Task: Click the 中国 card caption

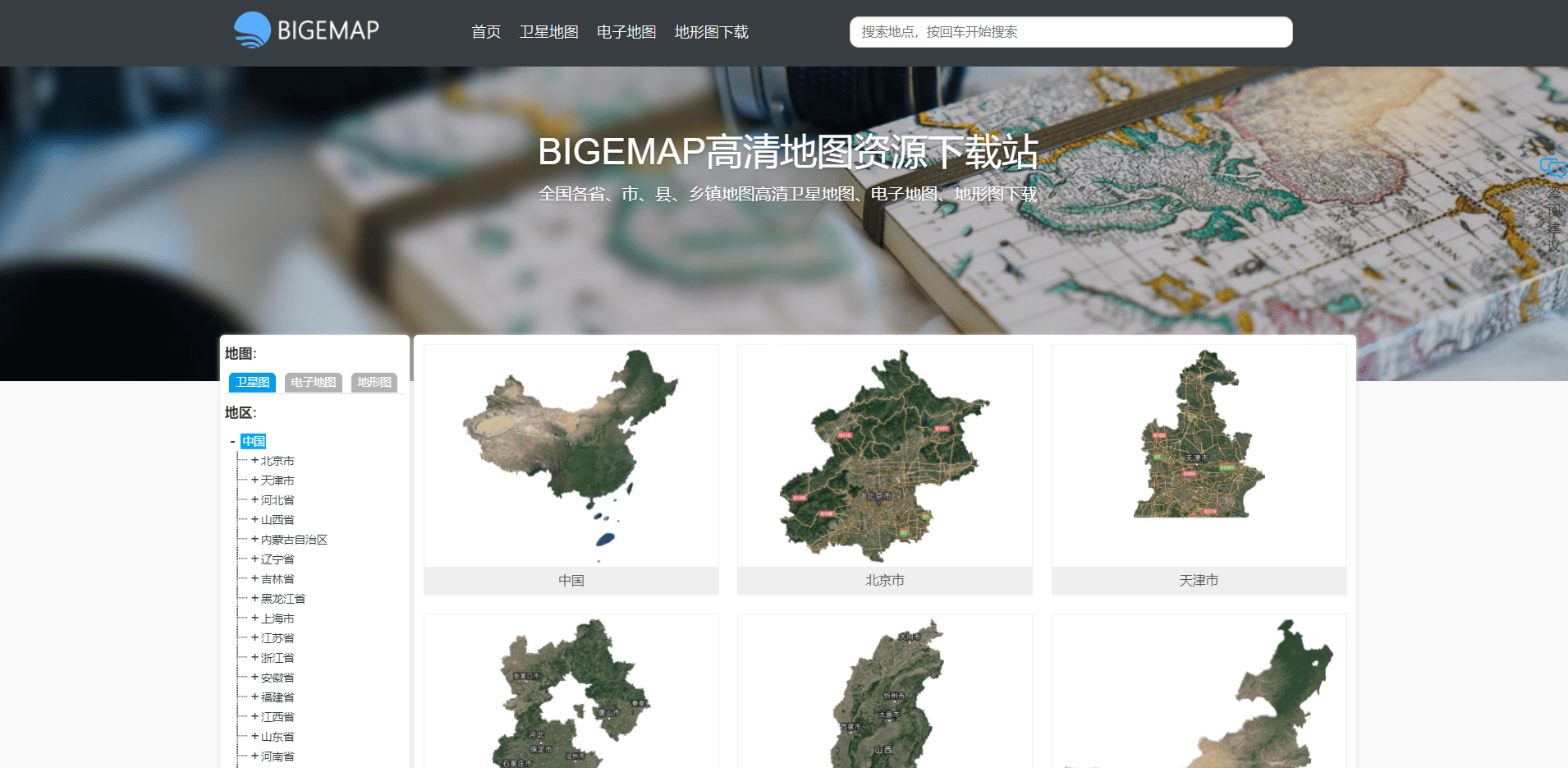Action: 571,581
